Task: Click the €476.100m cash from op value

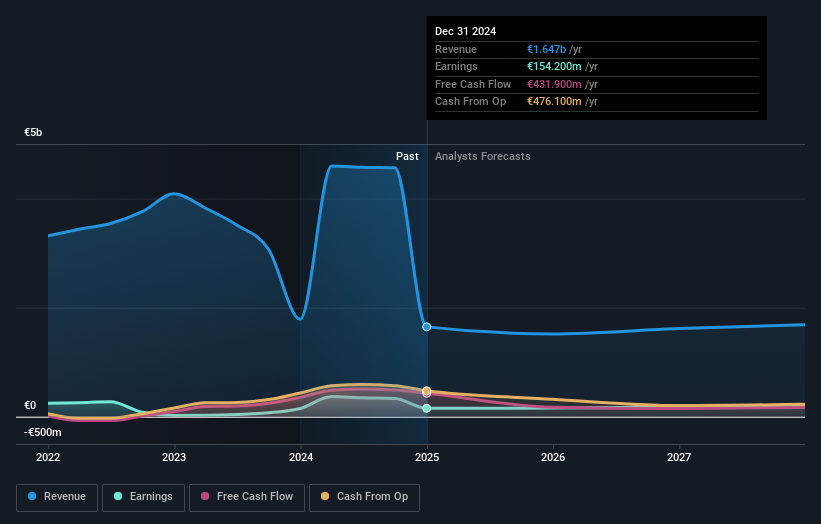Action: pos(554,102)
